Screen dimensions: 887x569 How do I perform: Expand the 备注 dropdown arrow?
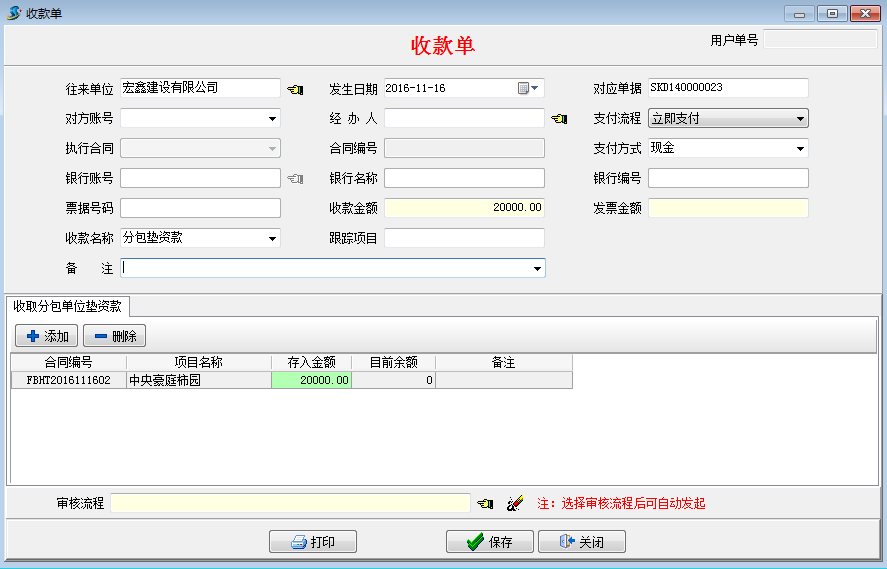point(537,269)
